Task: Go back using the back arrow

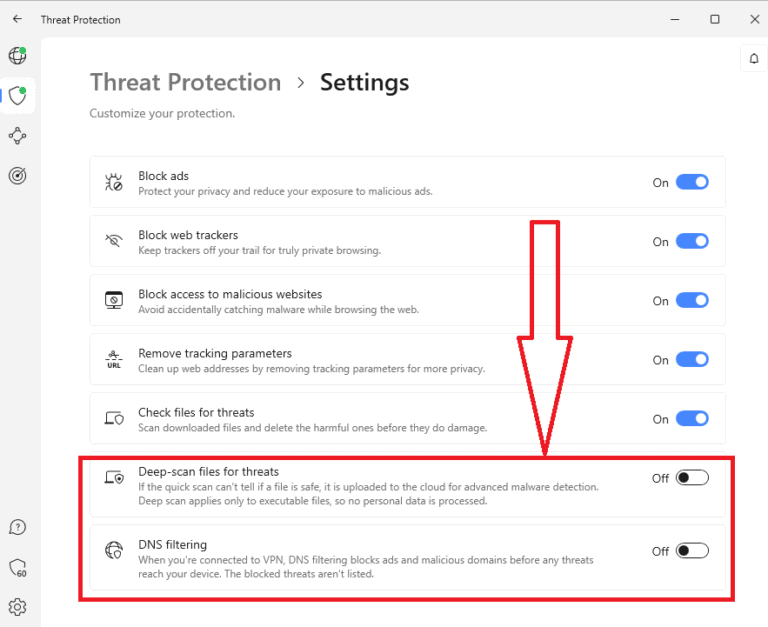Action: point(17,19)
